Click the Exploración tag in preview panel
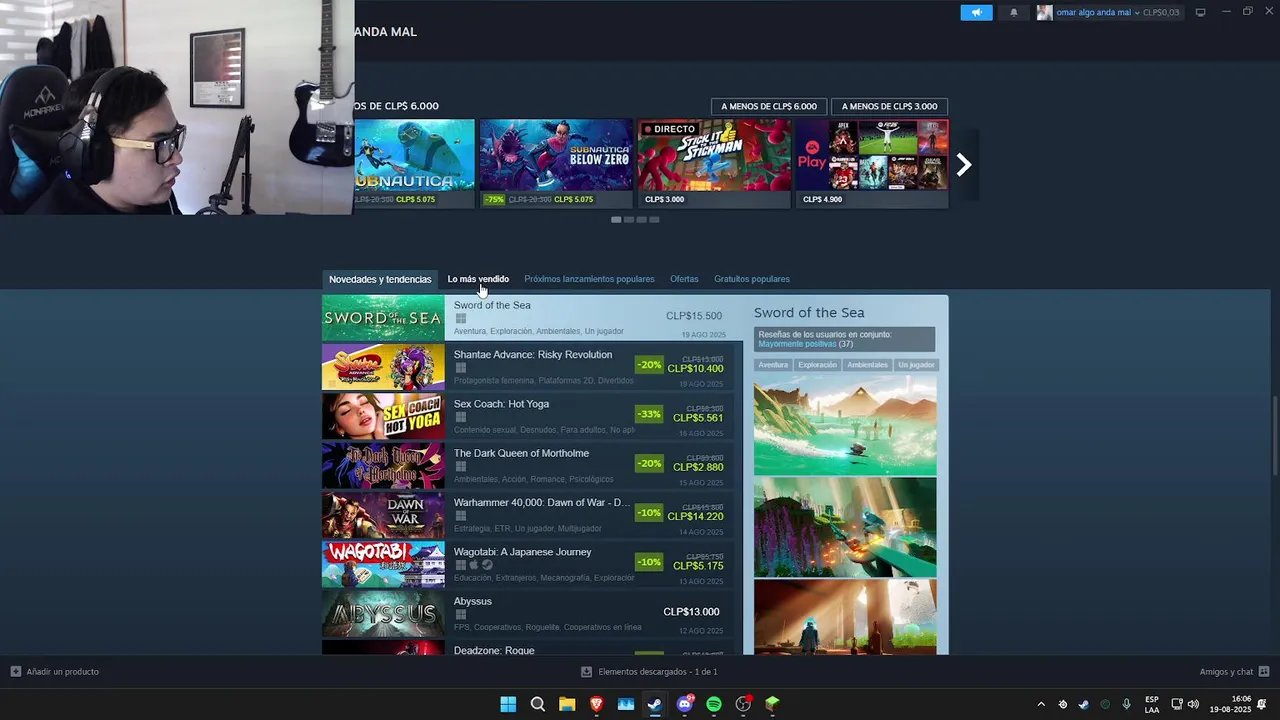 click(x=817, y=365)
